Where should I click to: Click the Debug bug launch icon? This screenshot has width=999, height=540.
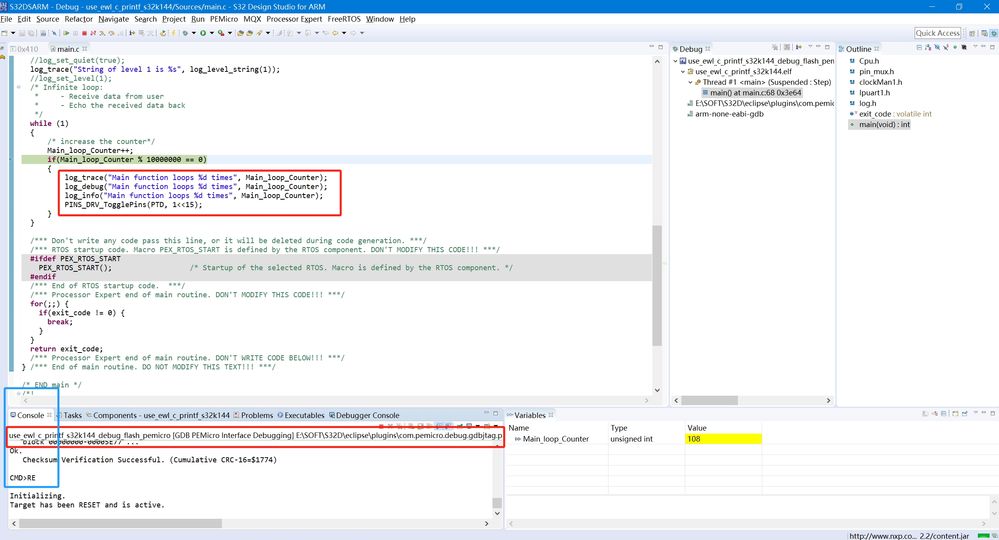(x=185, y=33)
